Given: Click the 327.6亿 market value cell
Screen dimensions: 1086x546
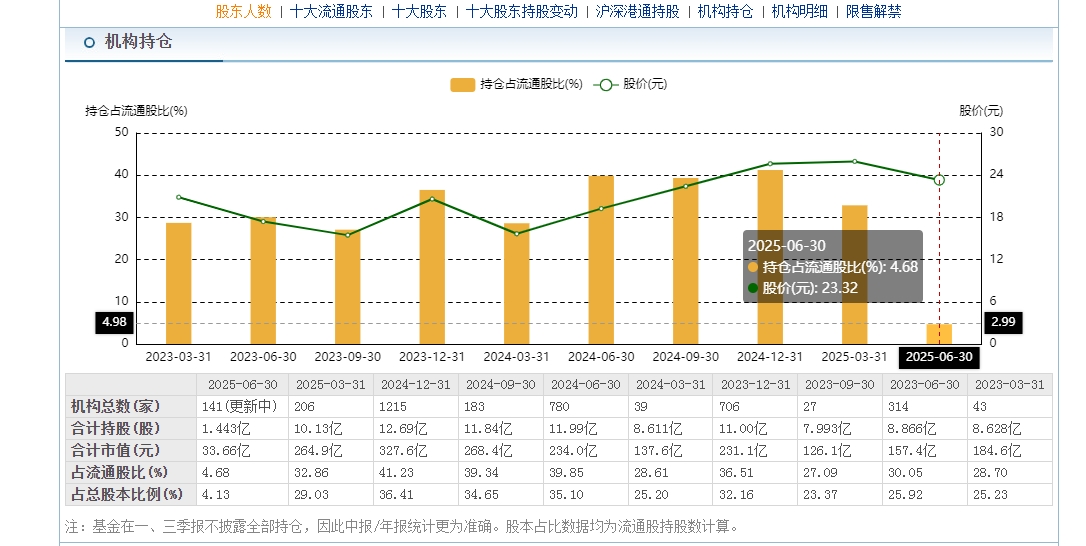Looking at the screenshot, I should point(416,450).
